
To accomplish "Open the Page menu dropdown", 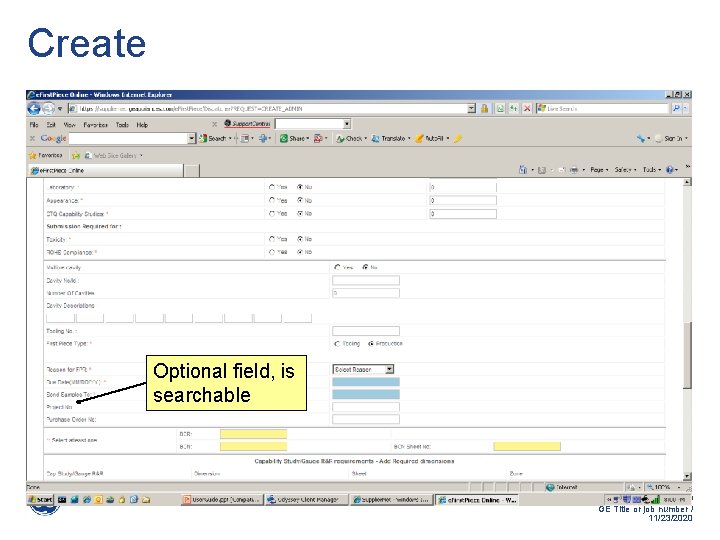I will 599,170.
